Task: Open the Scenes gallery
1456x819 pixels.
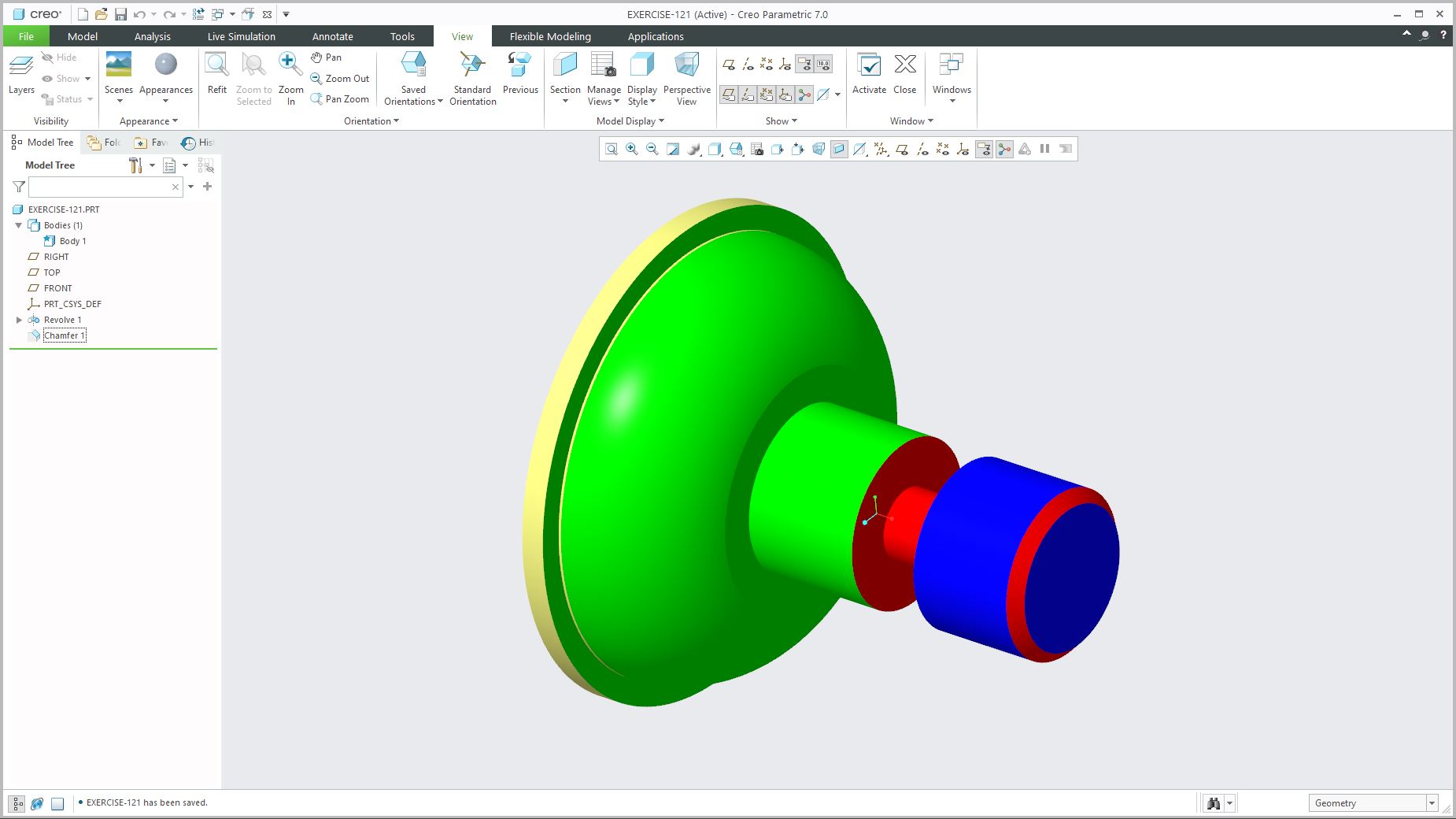Action: [x=119, y=79]
